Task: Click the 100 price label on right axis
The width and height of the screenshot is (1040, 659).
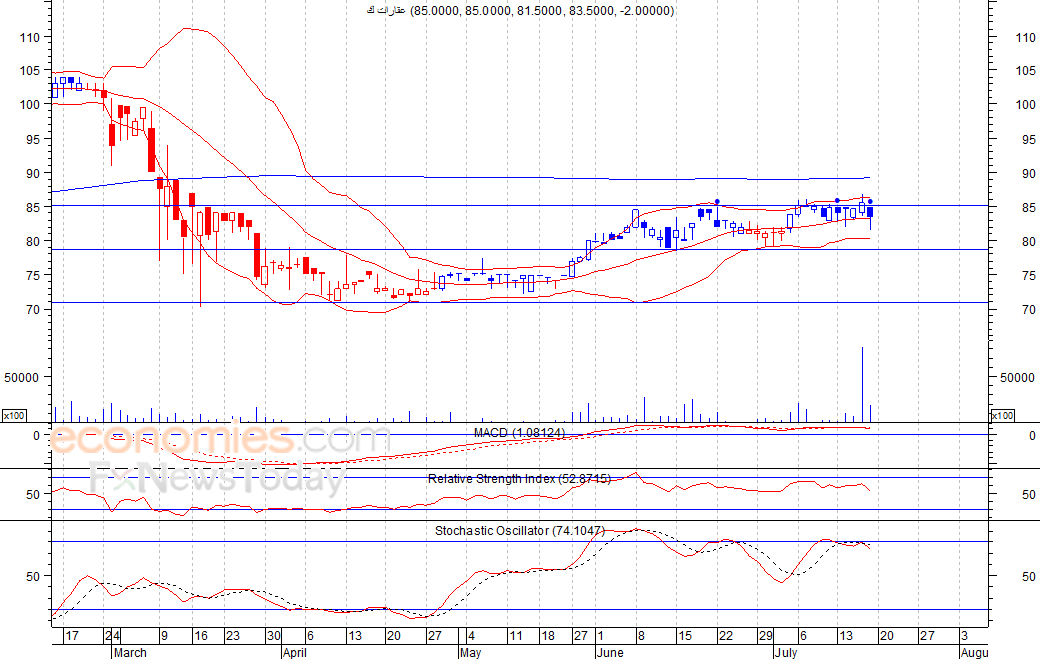Action: click(x=1025, y=105)
